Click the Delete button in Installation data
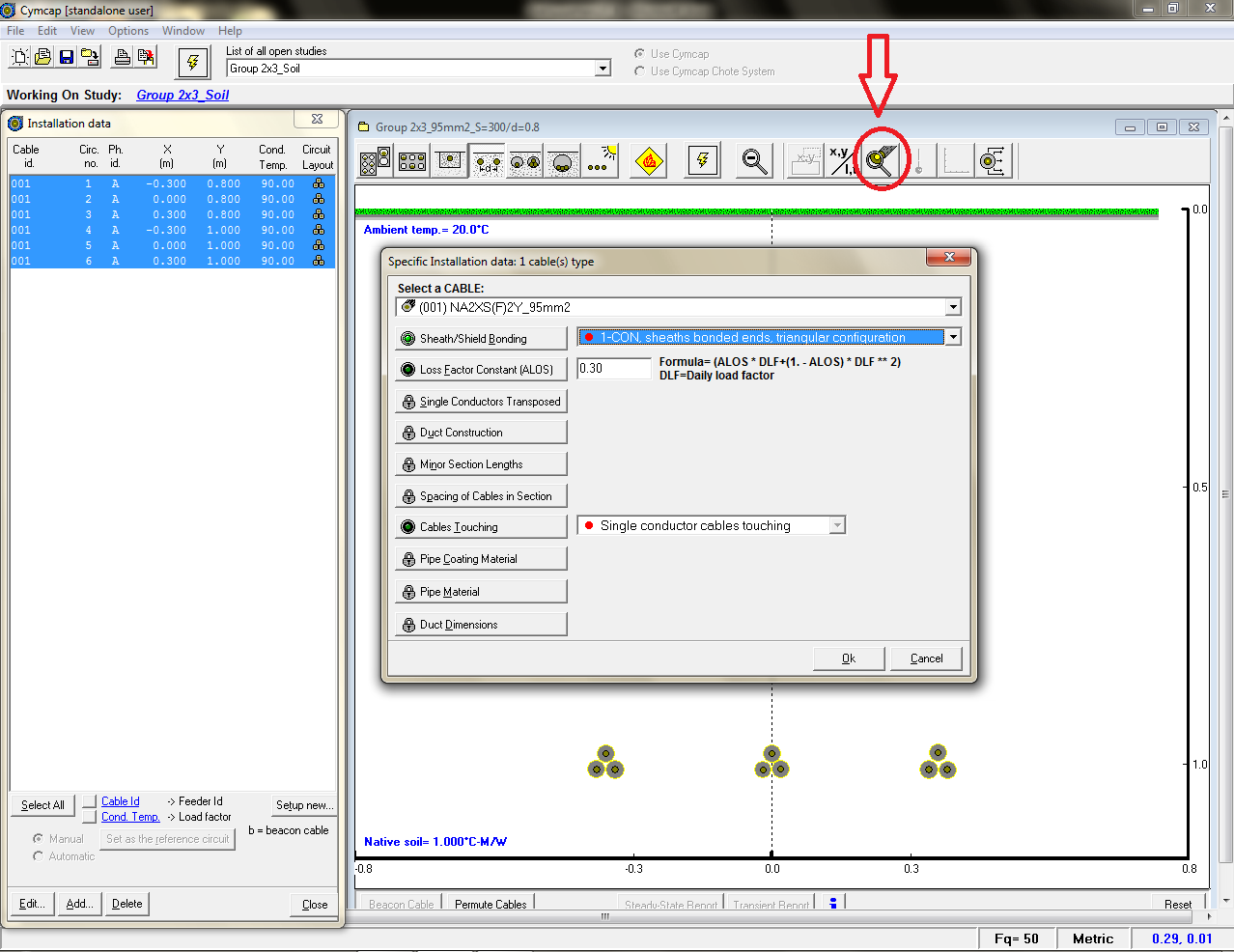Viewport: 1234px width, 952px height. tap(126, 904)
